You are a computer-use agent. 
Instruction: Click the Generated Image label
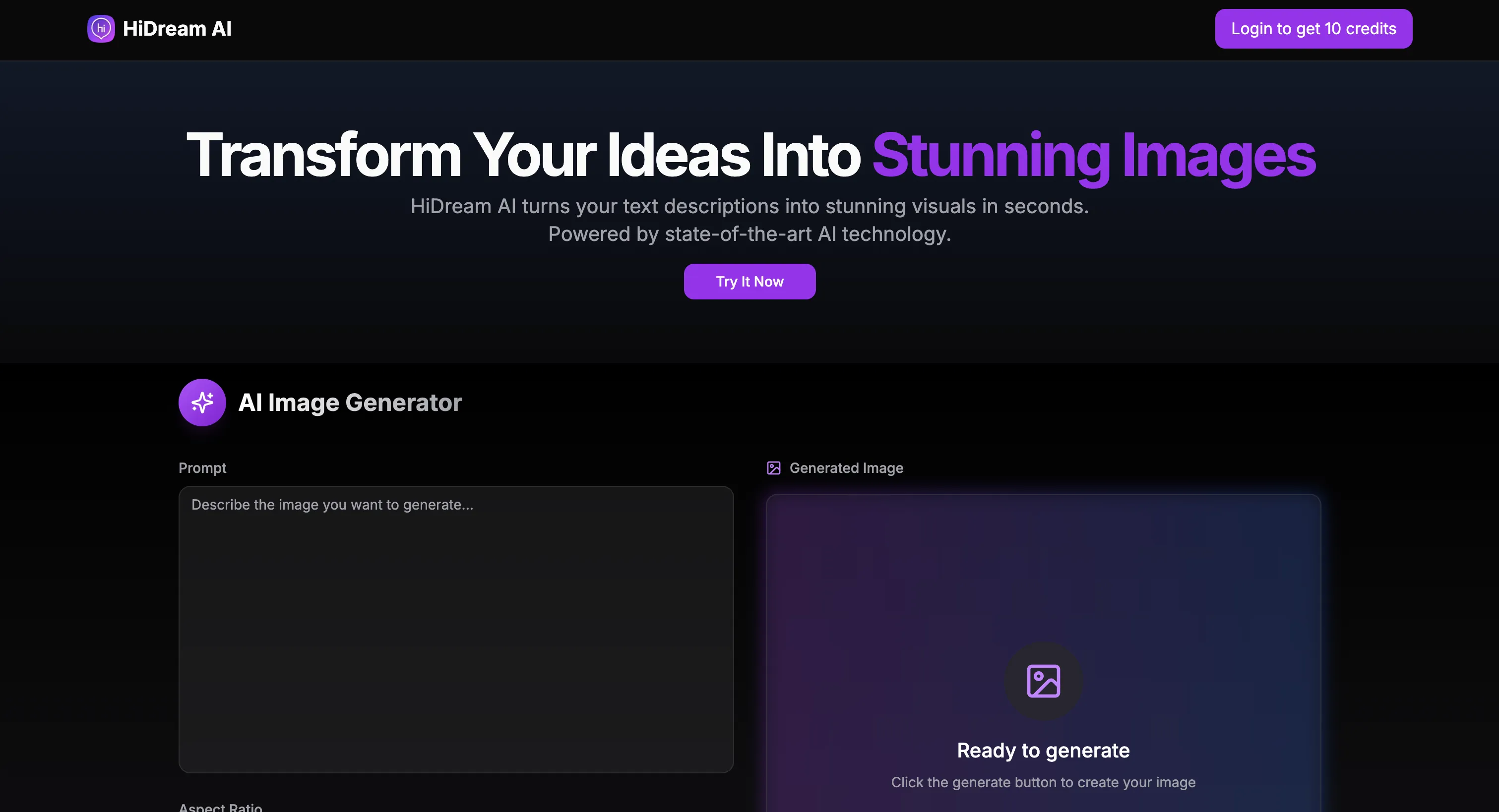(846, 467)
